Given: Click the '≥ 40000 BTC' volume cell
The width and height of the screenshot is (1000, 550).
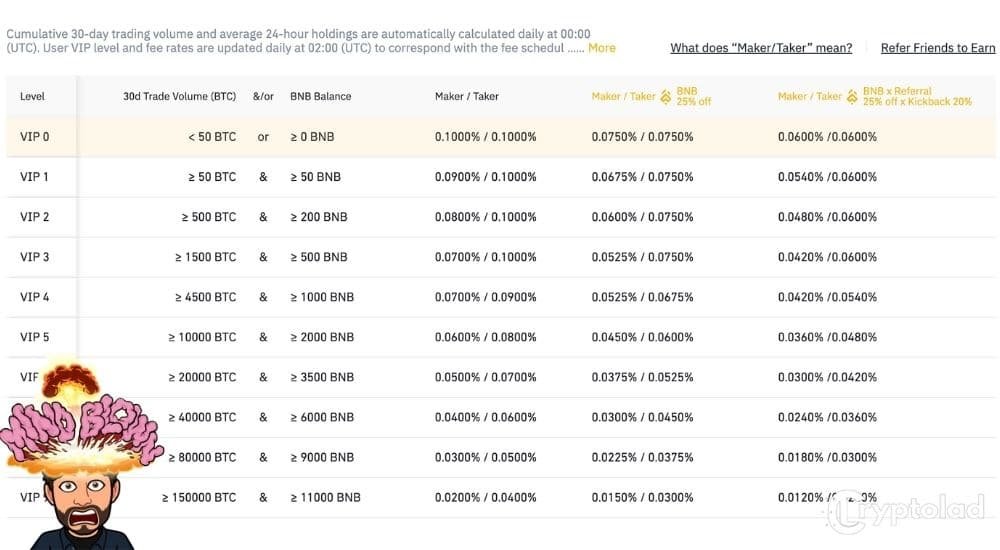Looking at the screenshot, I should coord(202,417).
